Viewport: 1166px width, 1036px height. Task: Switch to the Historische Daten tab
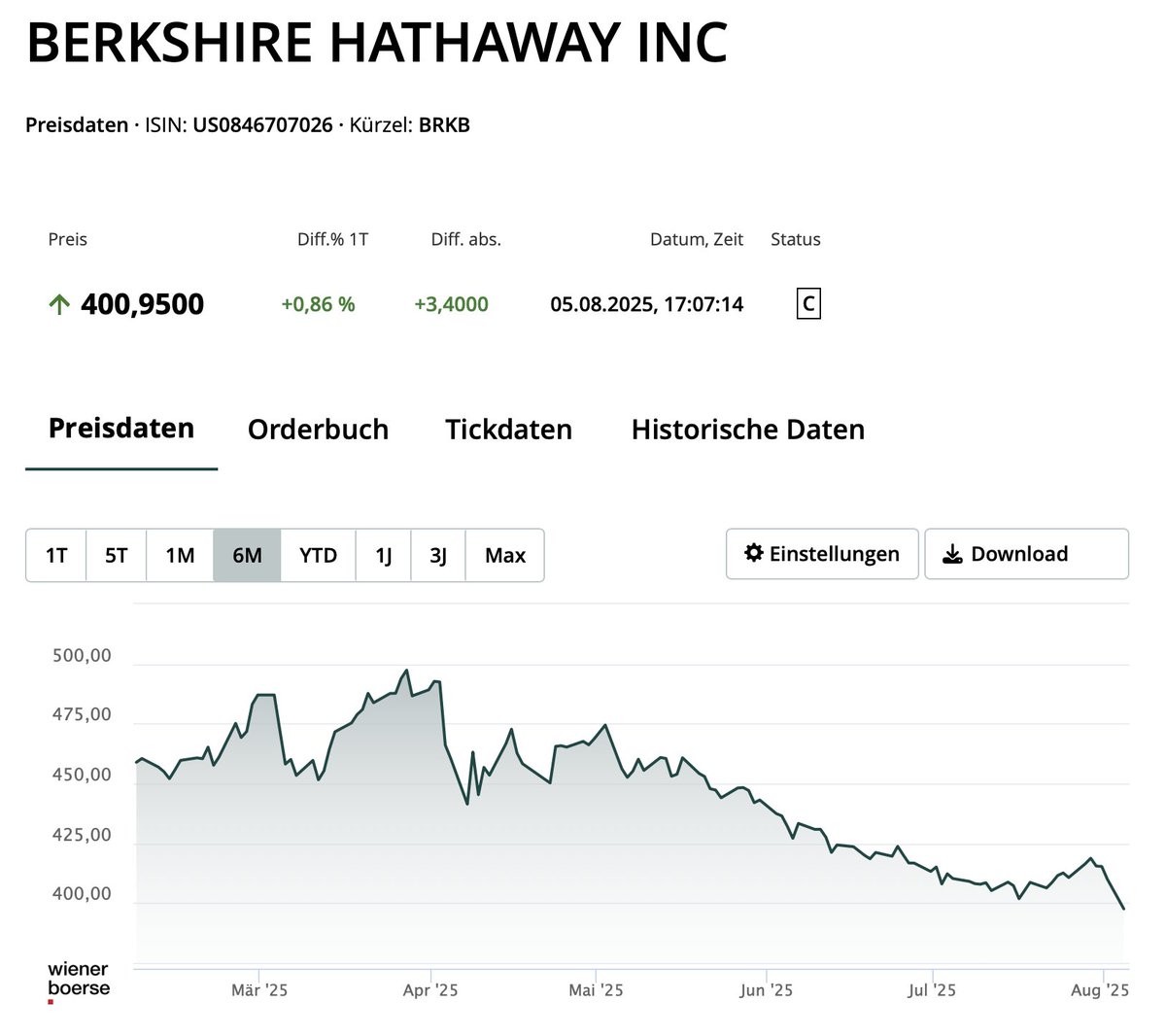coord(748,430)
